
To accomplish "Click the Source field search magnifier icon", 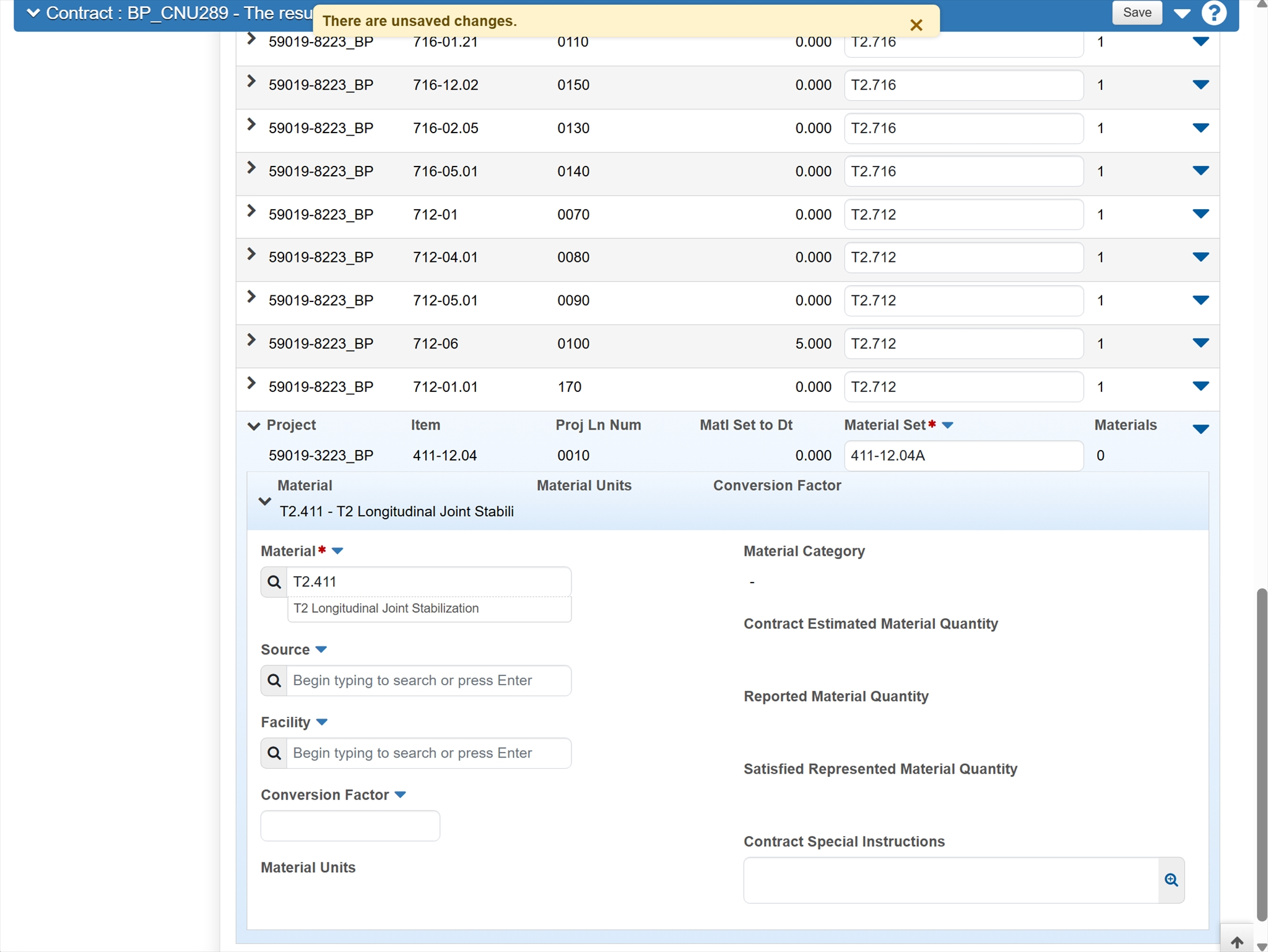I will click(x=274, y=680).
